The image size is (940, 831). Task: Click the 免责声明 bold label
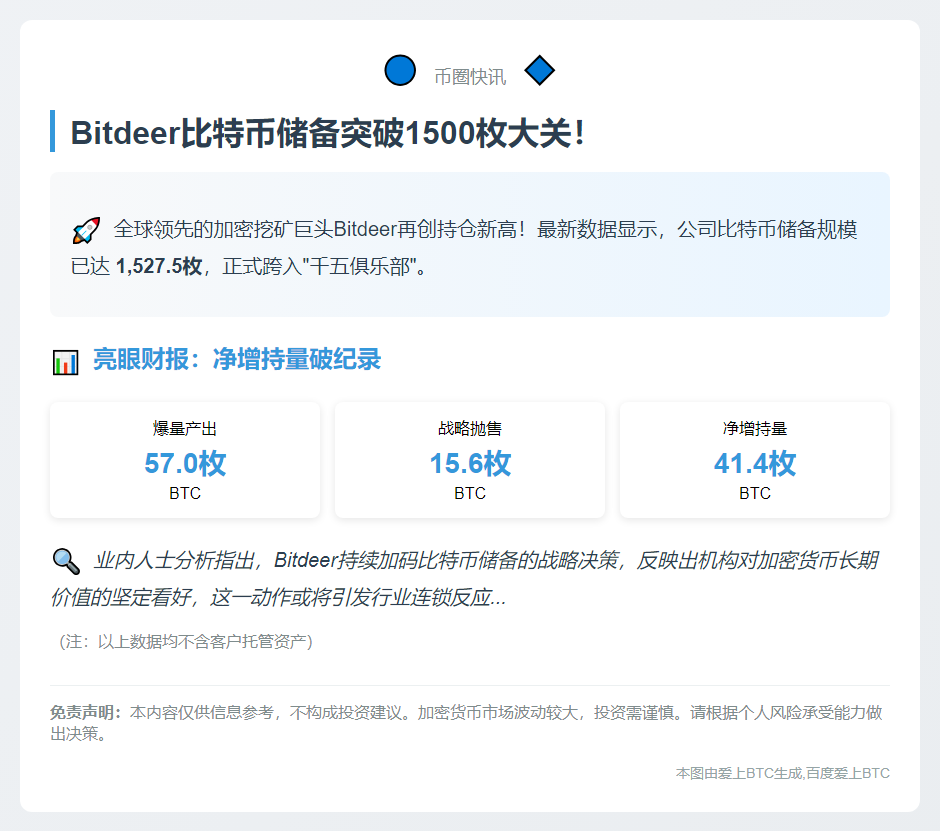tap(86, 712)
